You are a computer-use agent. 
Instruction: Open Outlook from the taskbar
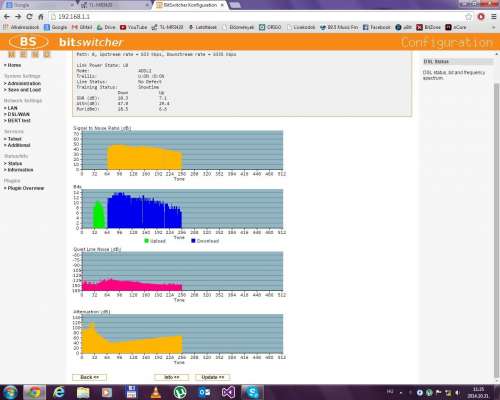click(x=204, y=392)
